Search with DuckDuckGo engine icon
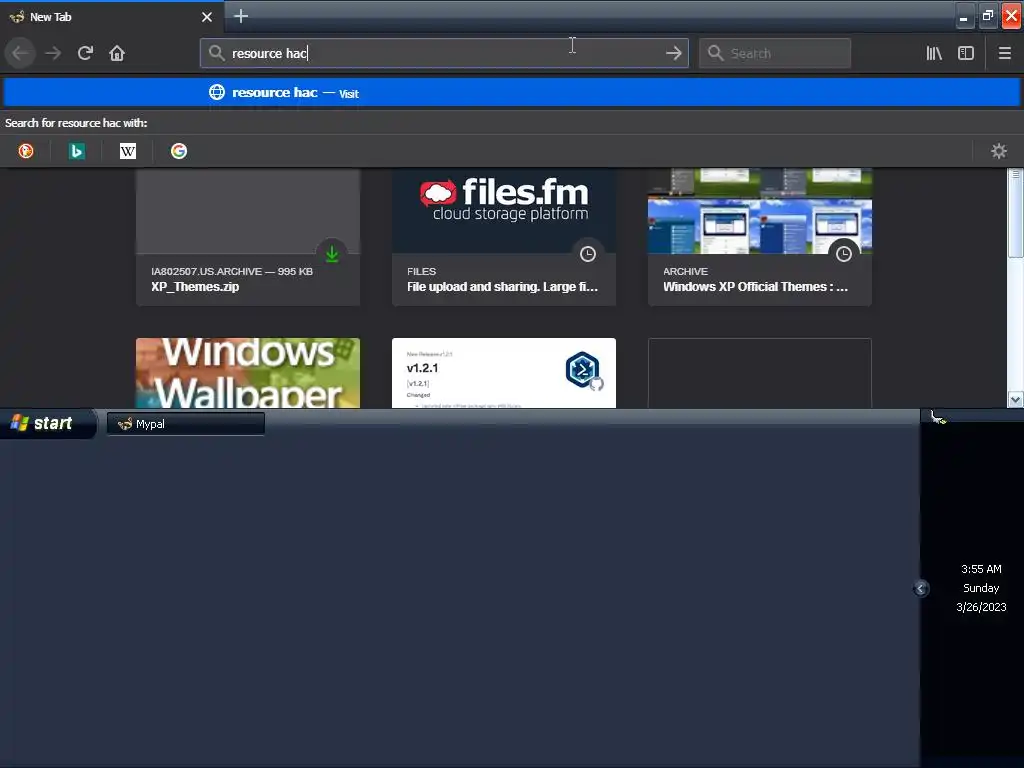The image size is (1024, 768). pos(26,152)
